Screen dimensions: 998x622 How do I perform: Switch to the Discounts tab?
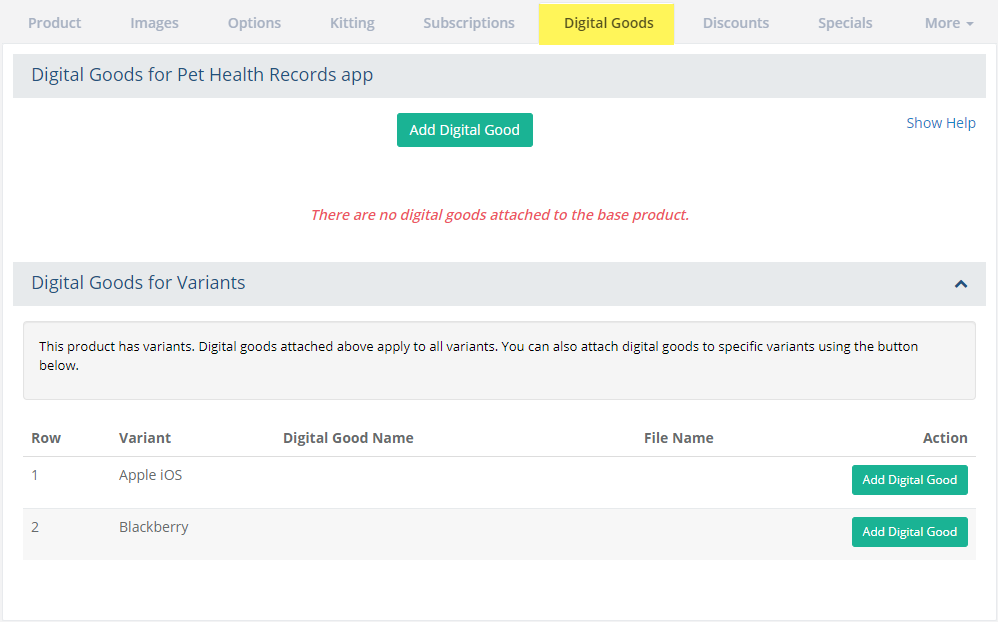click(735, 23)
